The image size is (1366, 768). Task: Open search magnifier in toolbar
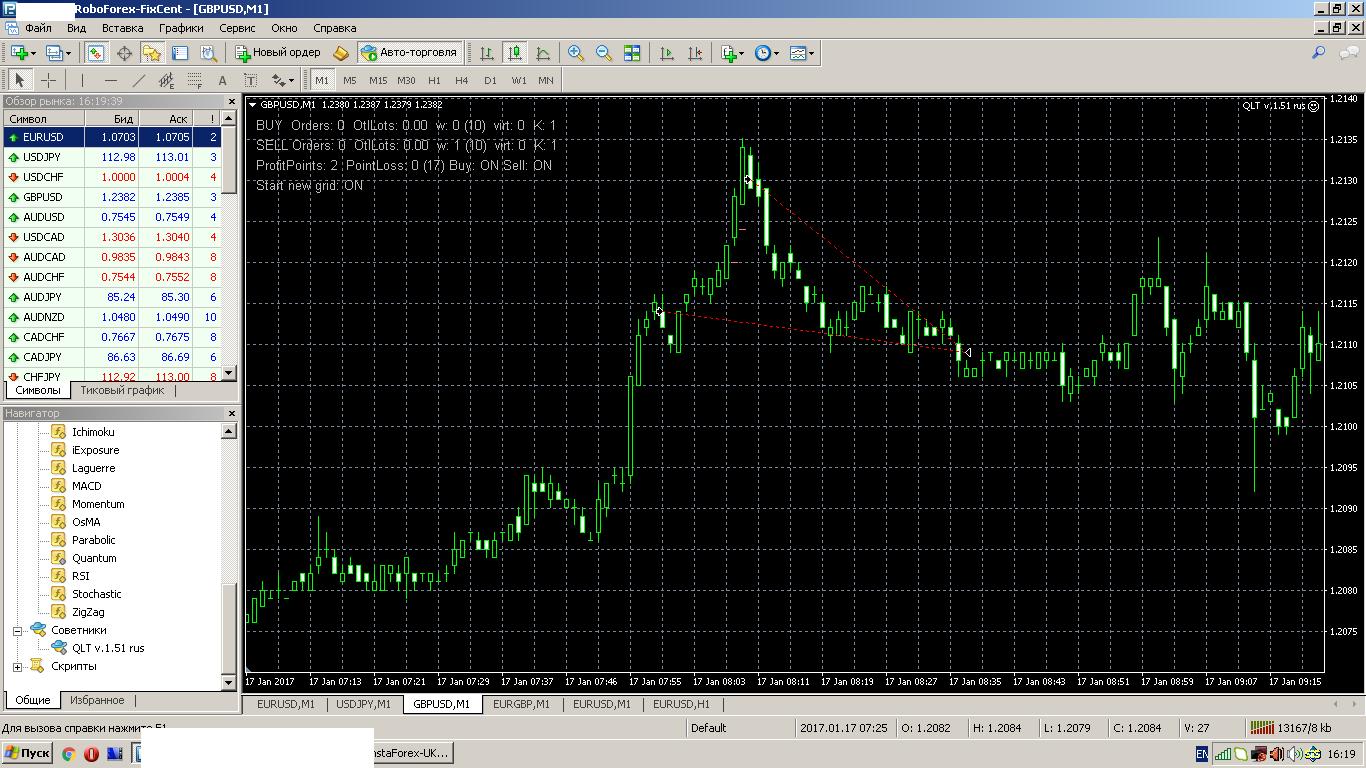(x=1318, y=53)
